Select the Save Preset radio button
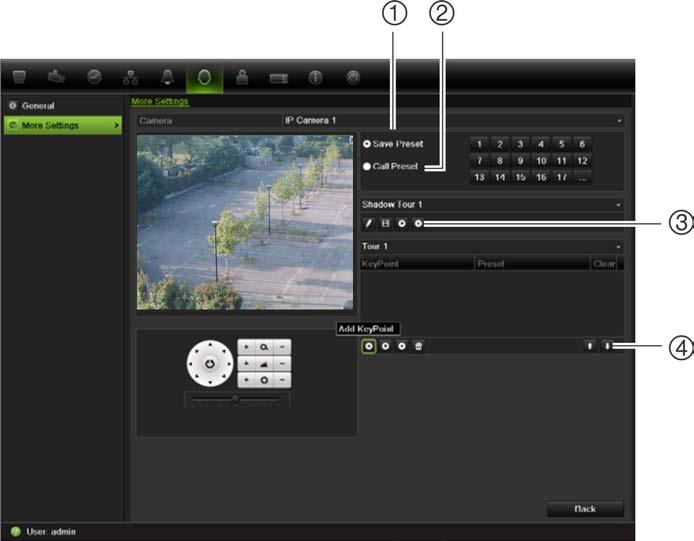The image size is (694, 541). [x=366, y=144]
